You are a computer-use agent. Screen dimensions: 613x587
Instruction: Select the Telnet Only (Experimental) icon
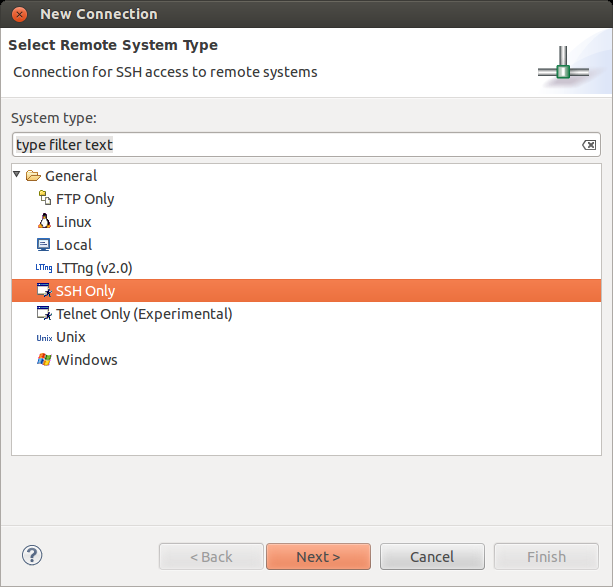click(44, 314)
